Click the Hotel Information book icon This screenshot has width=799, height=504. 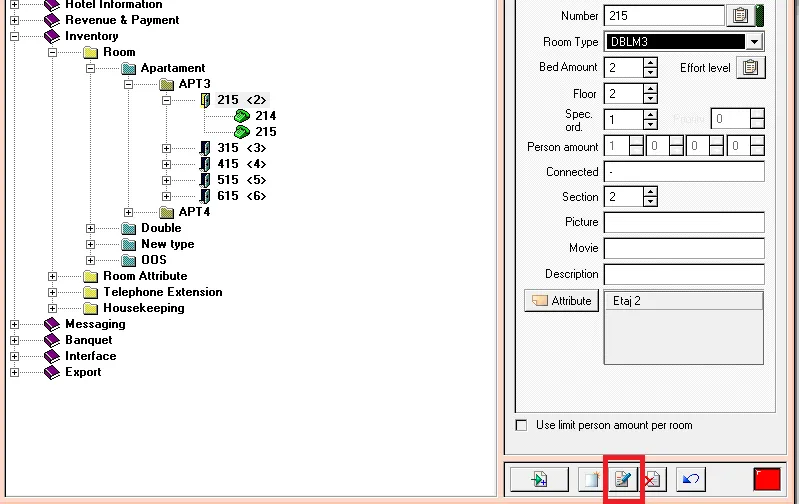coord(52,5)
